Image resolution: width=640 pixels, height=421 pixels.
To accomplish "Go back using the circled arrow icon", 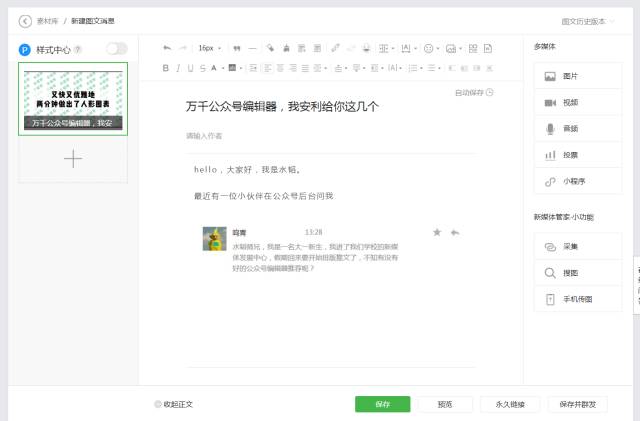I will 25,21.
